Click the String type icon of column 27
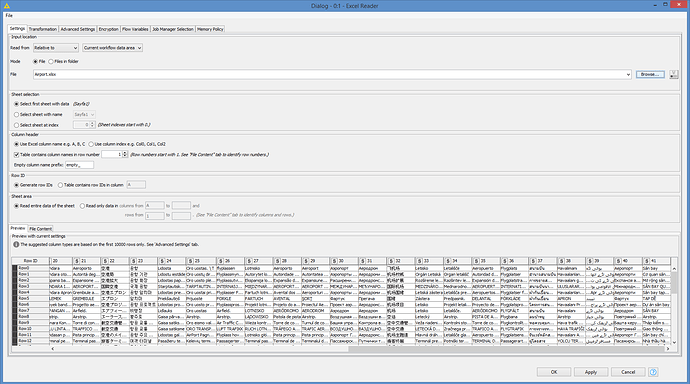Image resolution: width=690 pixels, height=384 pixels. pos(249,261)
